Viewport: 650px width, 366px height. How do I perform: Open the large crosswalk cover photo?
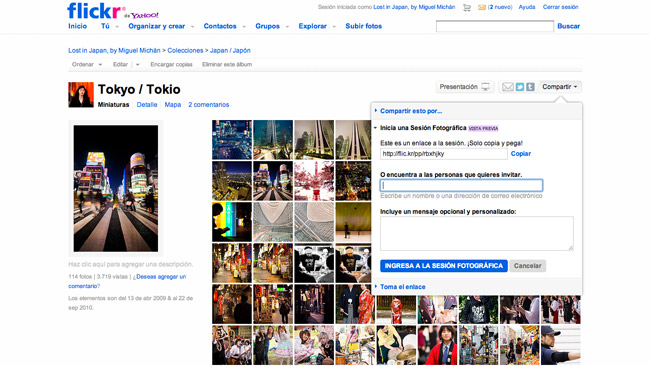[x=116, y=188]
